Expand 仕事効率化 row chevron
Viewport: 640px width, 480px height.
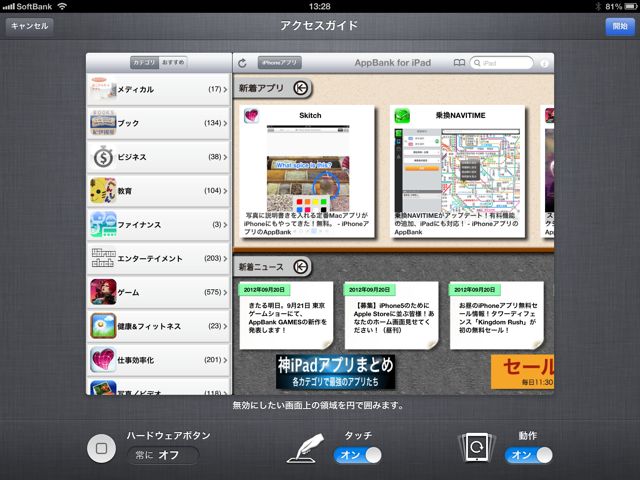225,360
